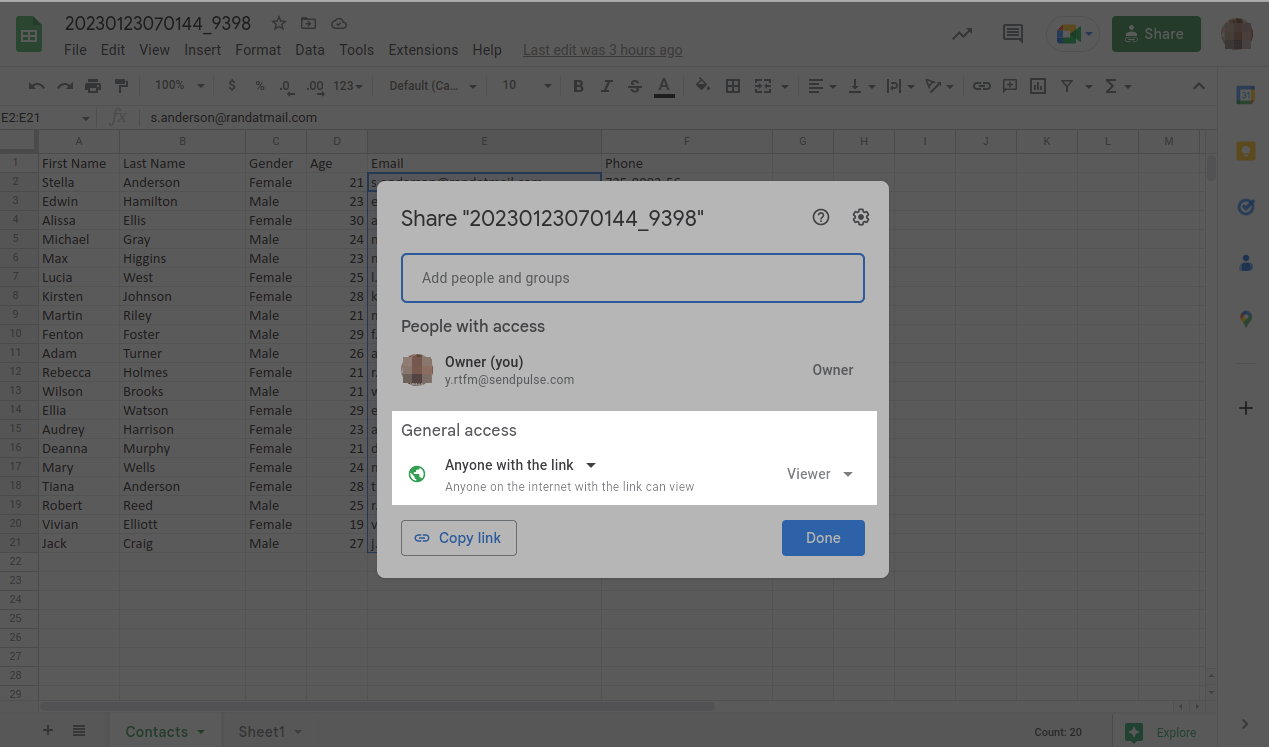Open the Extensions menu

pos(423,50)
